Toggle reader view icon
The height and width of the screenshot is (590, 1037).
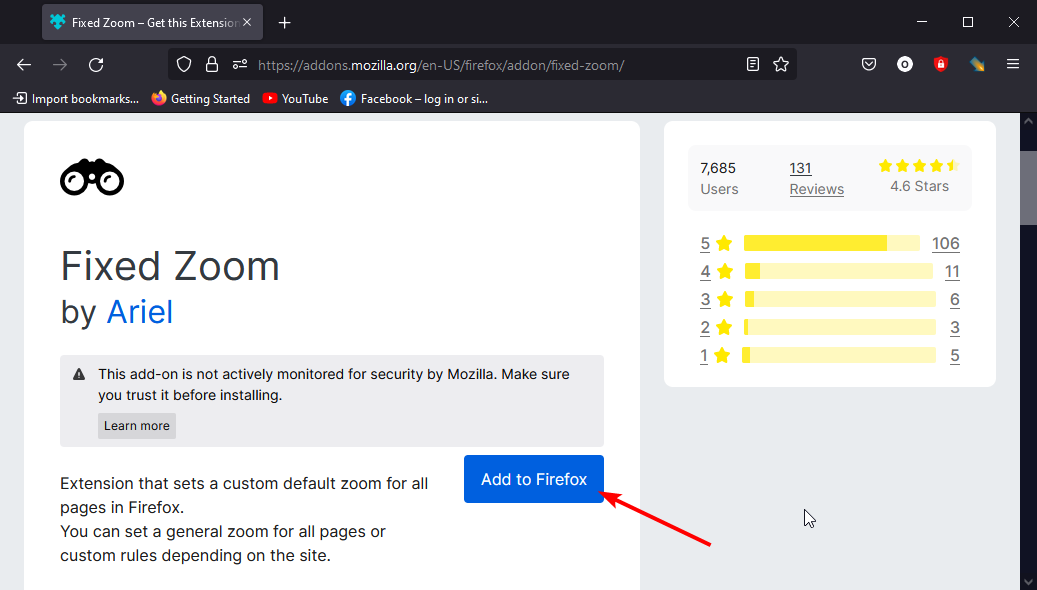tap(753, 64)
